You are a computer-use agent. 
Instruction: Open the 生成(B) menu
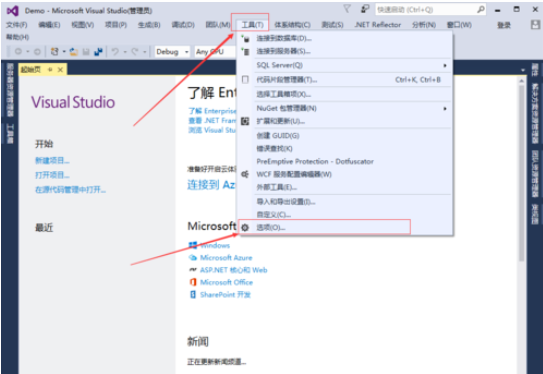pos(149,25)
